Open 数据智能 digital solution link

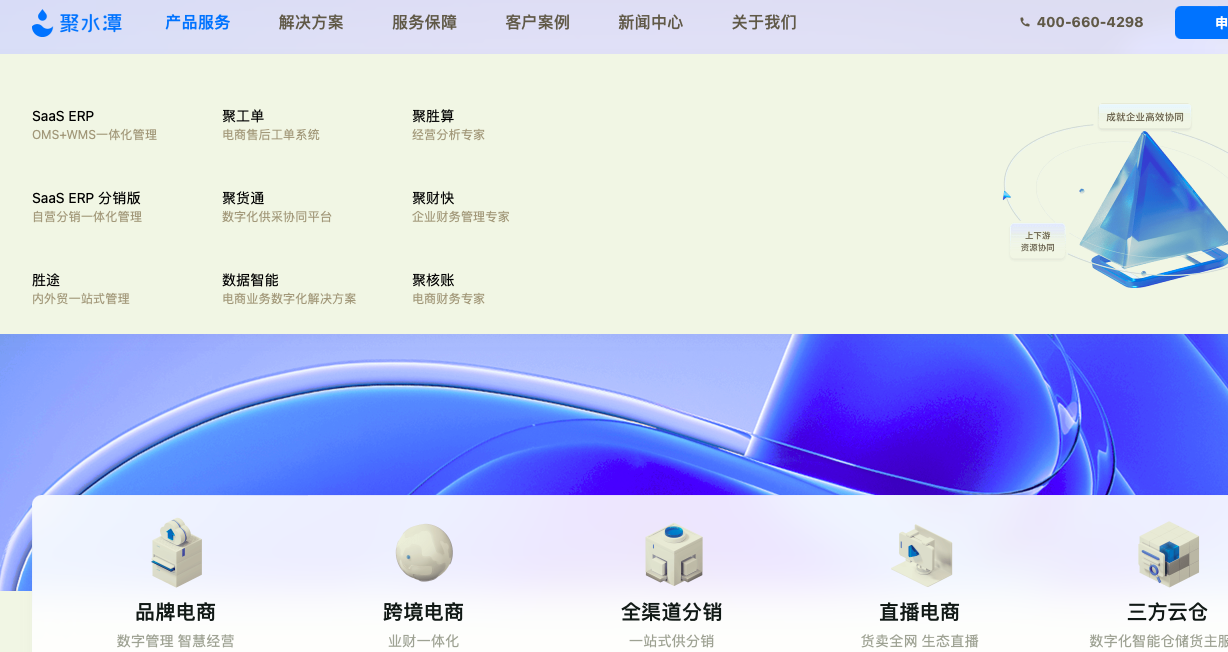point(250,280)
